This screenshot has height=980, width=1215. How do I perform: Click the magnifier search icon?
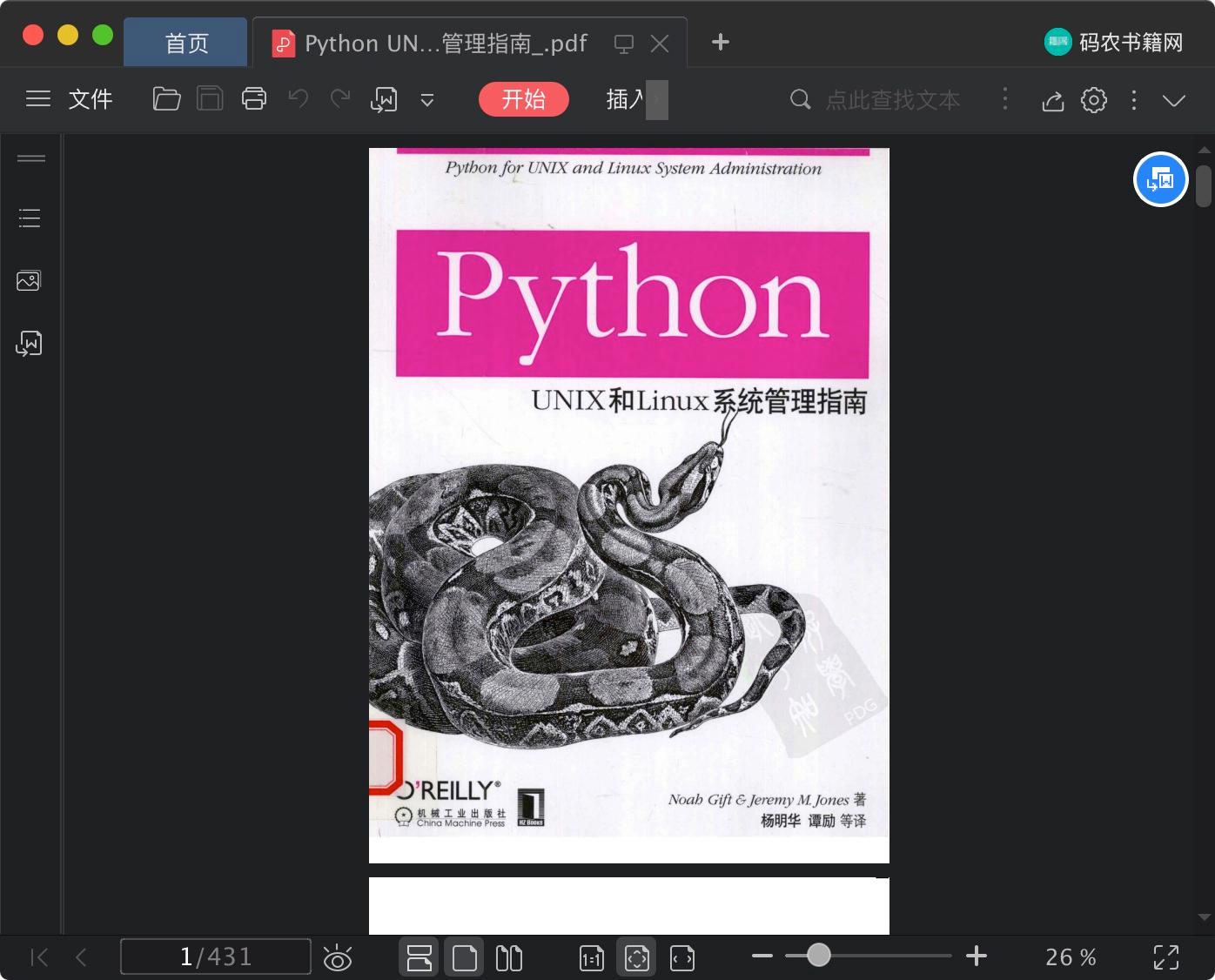(x=800, y=99)
